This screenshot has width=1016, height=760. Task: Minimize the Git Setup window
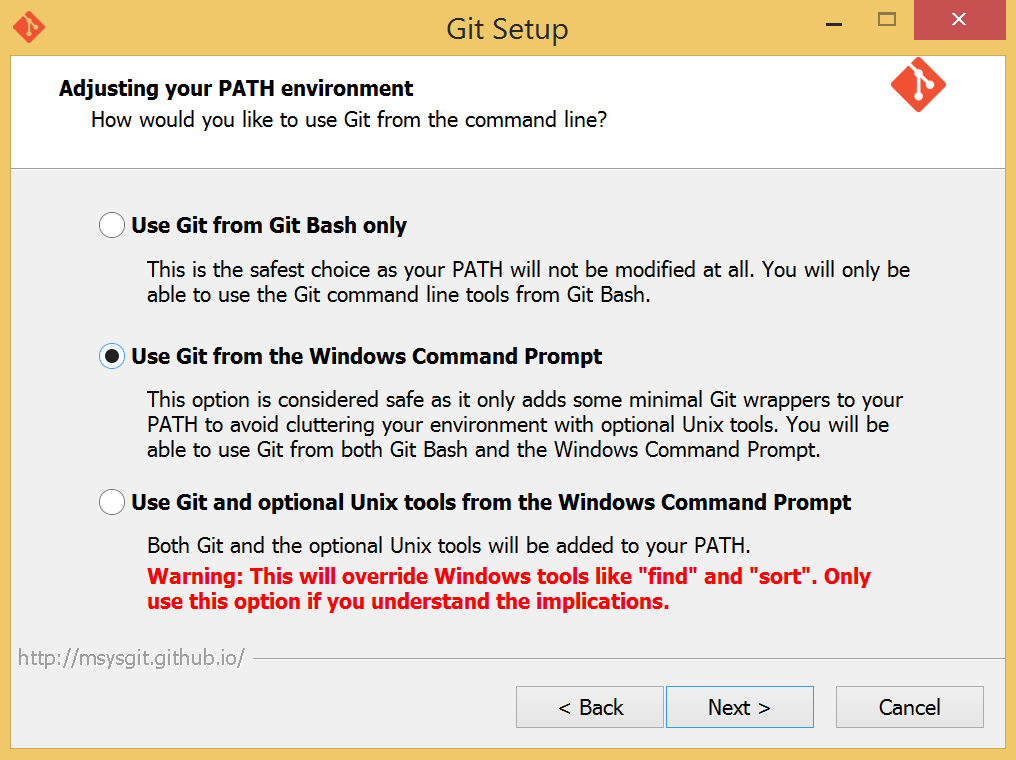point(832,20)
